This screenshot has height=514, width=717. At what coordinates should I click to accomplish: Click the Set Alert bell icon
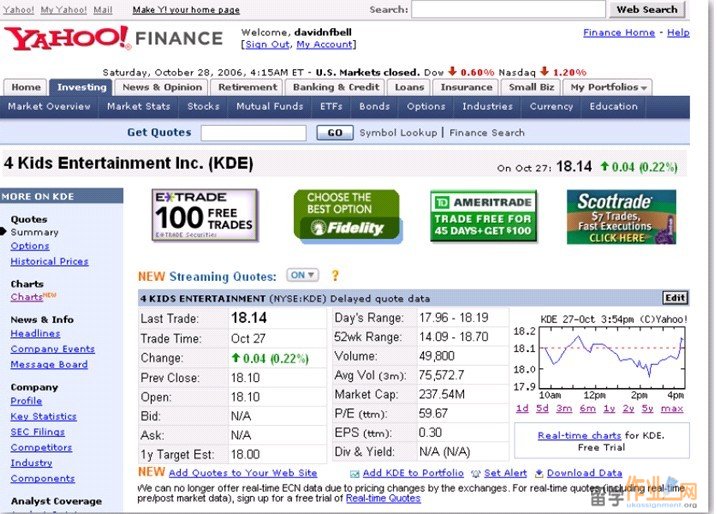pyautogui.click(x=476, y=474)
